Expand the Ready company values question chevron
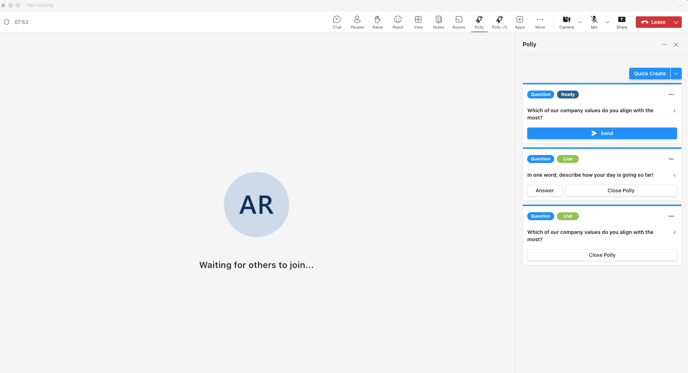This screenshot has width=688, height=373. (x=675, y=111)
